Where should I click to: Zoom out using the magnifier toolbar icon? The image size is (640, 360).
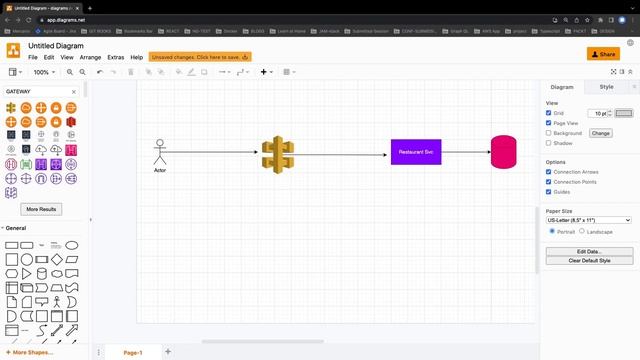click(82, 72)
